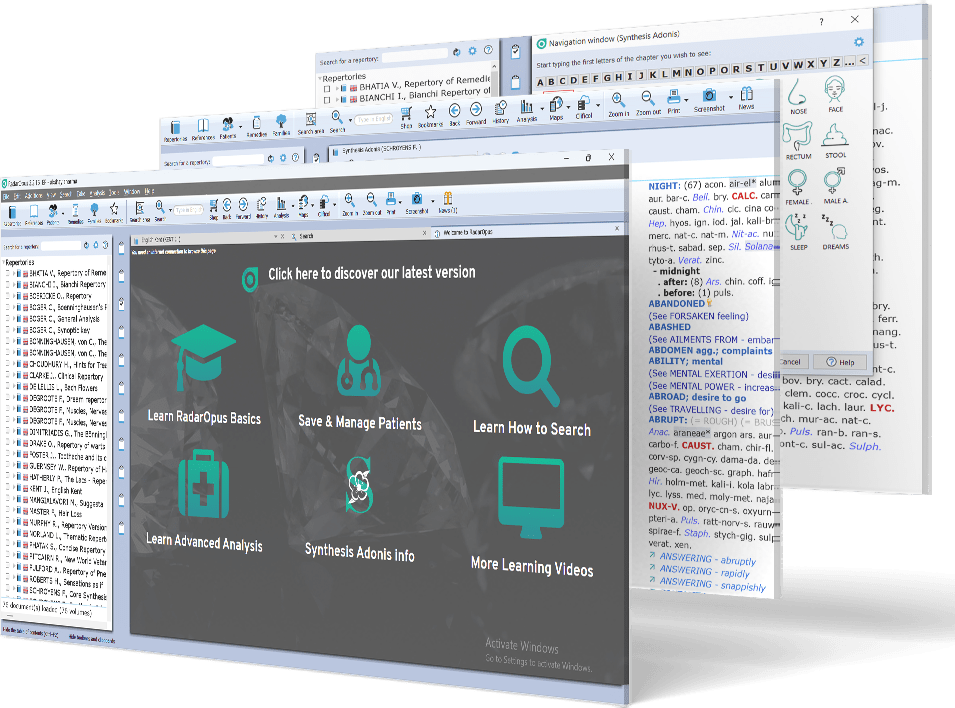Open Analysis dropdown arrow in front toolbar
Image resolution: width=955 pixels, height=708 pixels.
(293, 205)
